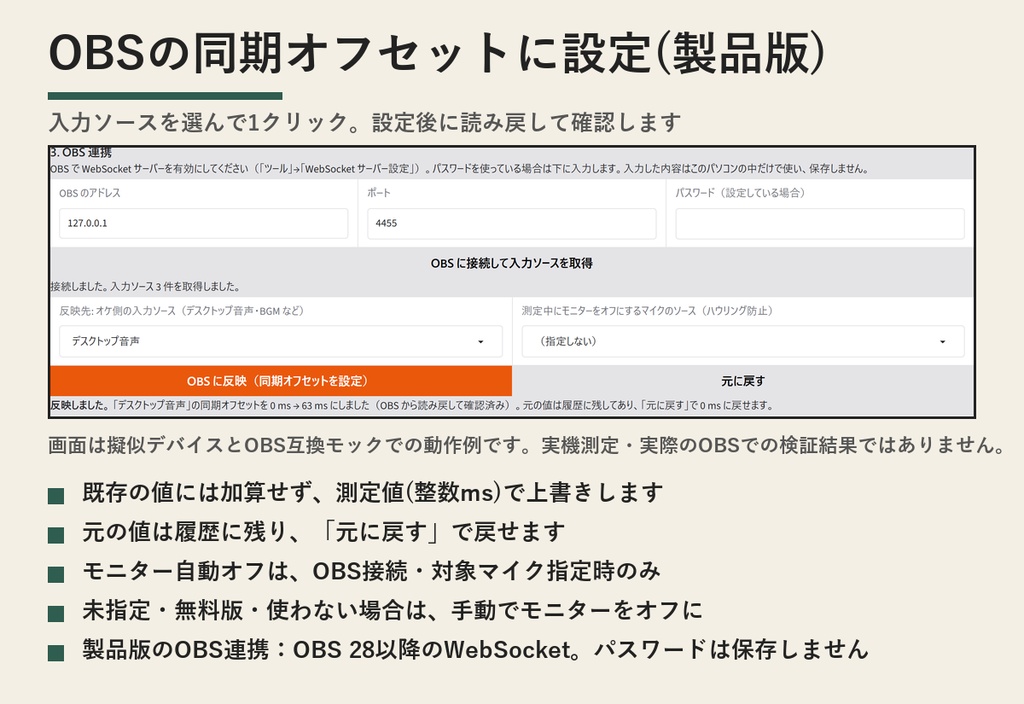Click the green bullet next to 元の値は履歴に残り
The width and height of the screenshot is (1024, 704).
(56, 535)
